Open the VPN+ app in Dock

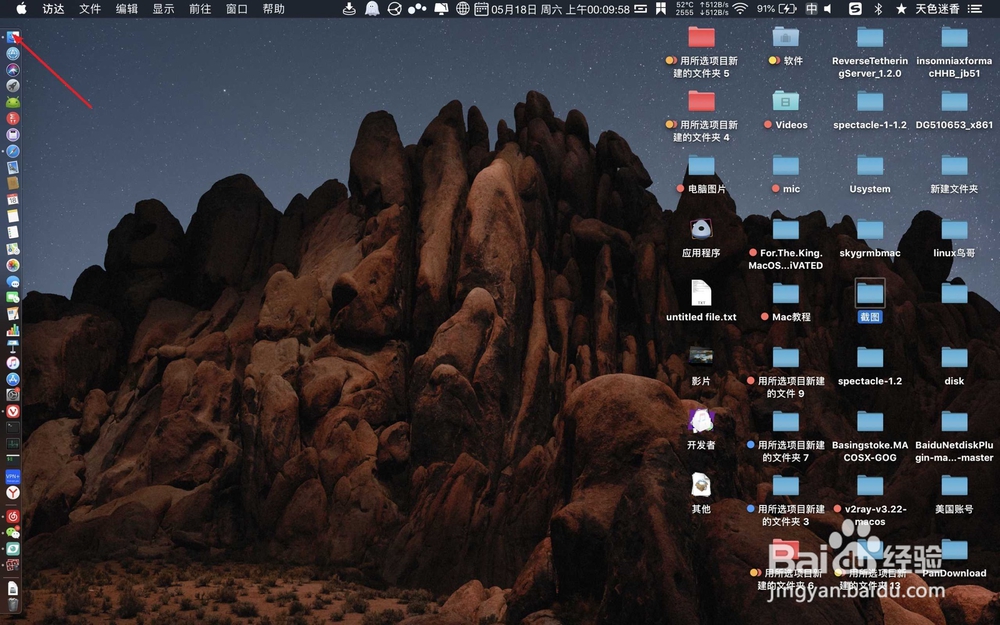tap(13, 476)
